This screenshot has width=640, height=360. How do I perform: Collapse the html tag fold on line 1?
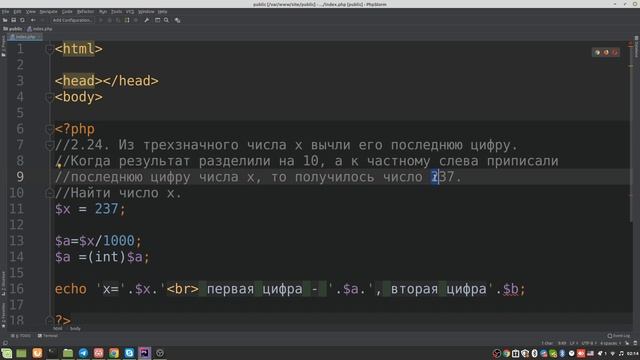pos(49,49)
